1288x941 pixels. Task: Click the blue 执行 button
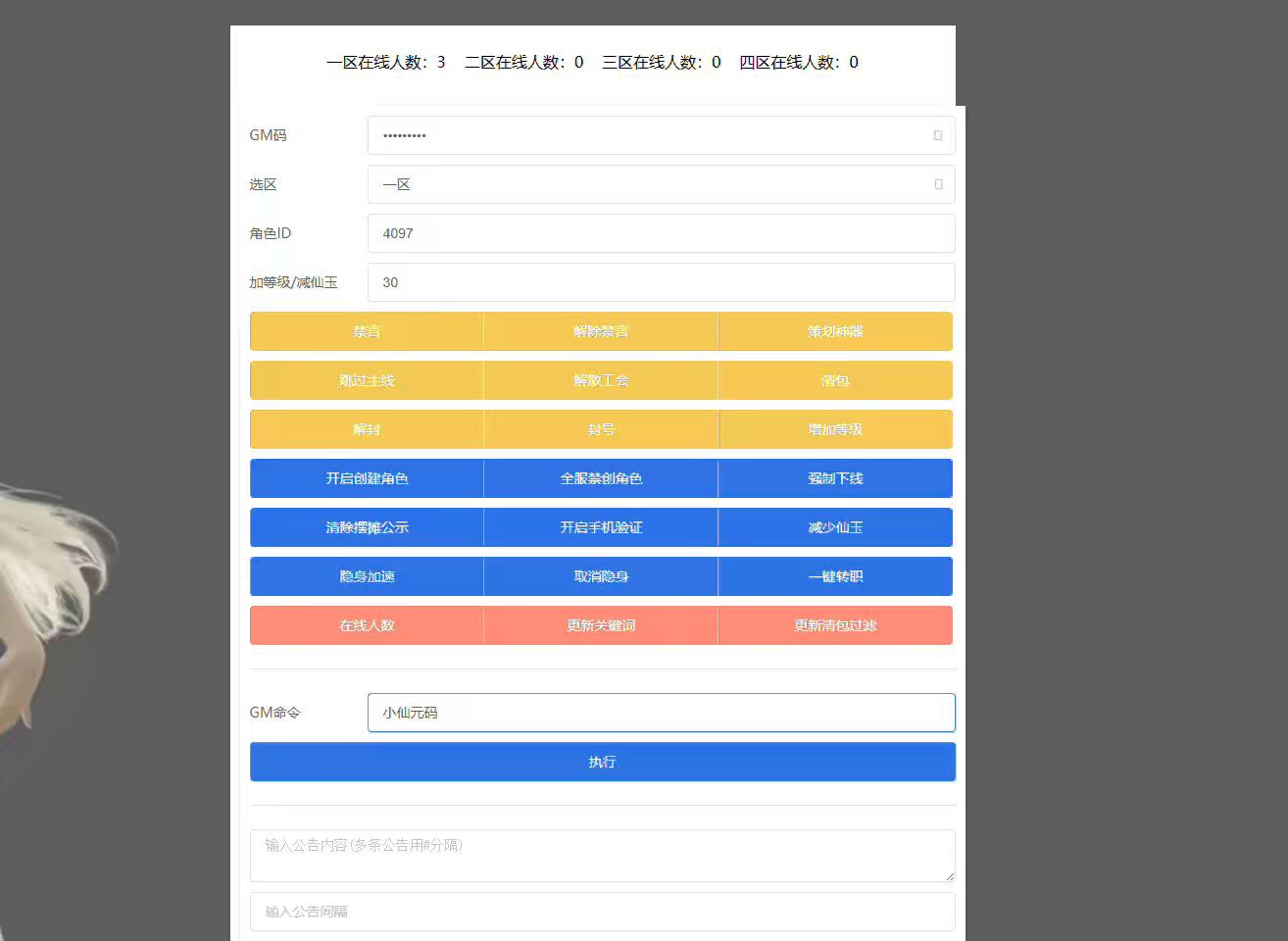pyautogui.click(x=602, y=762)
